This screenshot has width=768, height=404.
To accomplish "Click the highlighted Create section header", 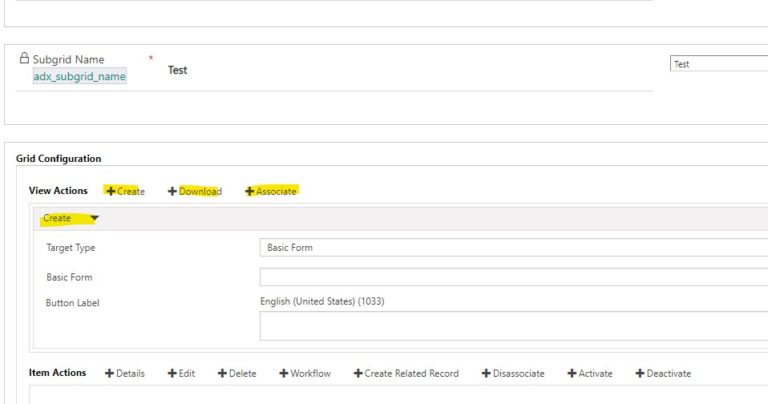I will click(x=57, y=218).
